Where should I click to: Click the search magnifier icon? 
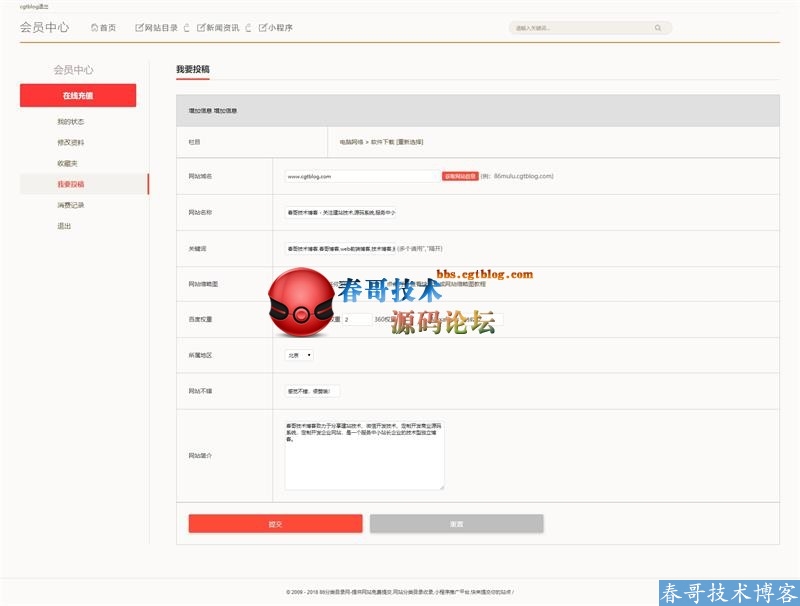pyautogui.click(x=658, y=28)
